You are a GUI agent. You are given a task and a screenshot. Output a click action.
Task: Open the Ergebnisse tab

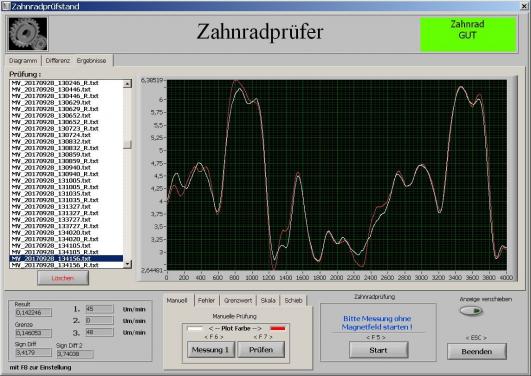91,61
